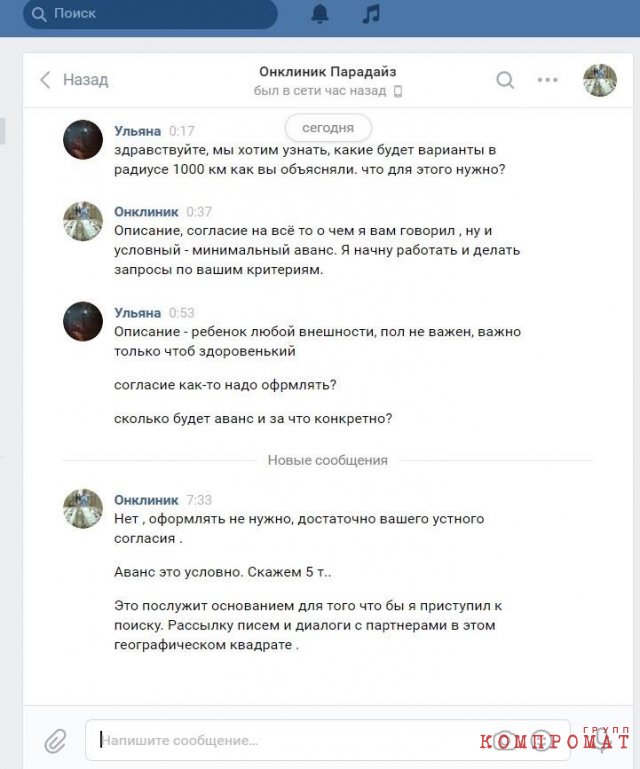Screen dimensions: 640x769
Task: Click Ульяна's avatar beside 0:53 message
Action: [83, 321]
